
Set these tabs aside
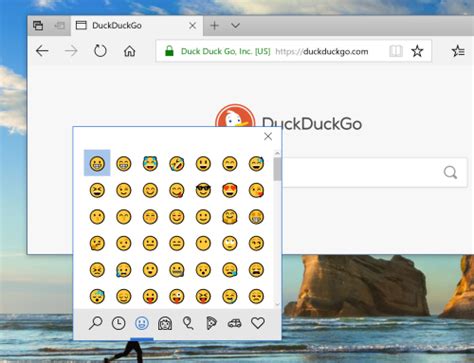click(x=59, y=25)
